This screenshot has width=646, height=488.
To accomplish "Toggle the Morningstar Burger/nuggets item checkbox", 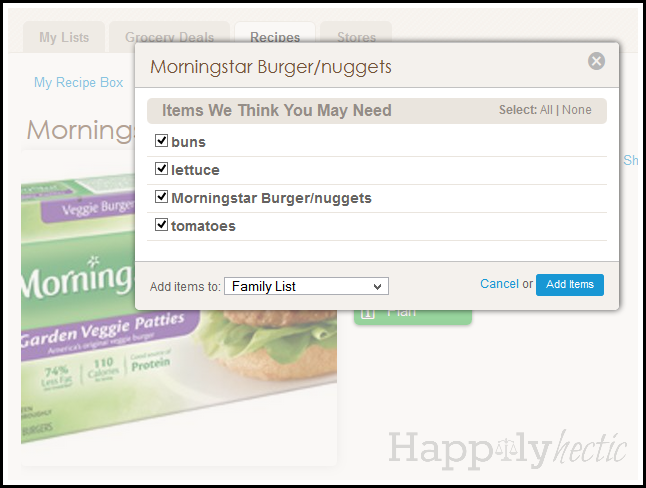I will coord(161,197).
